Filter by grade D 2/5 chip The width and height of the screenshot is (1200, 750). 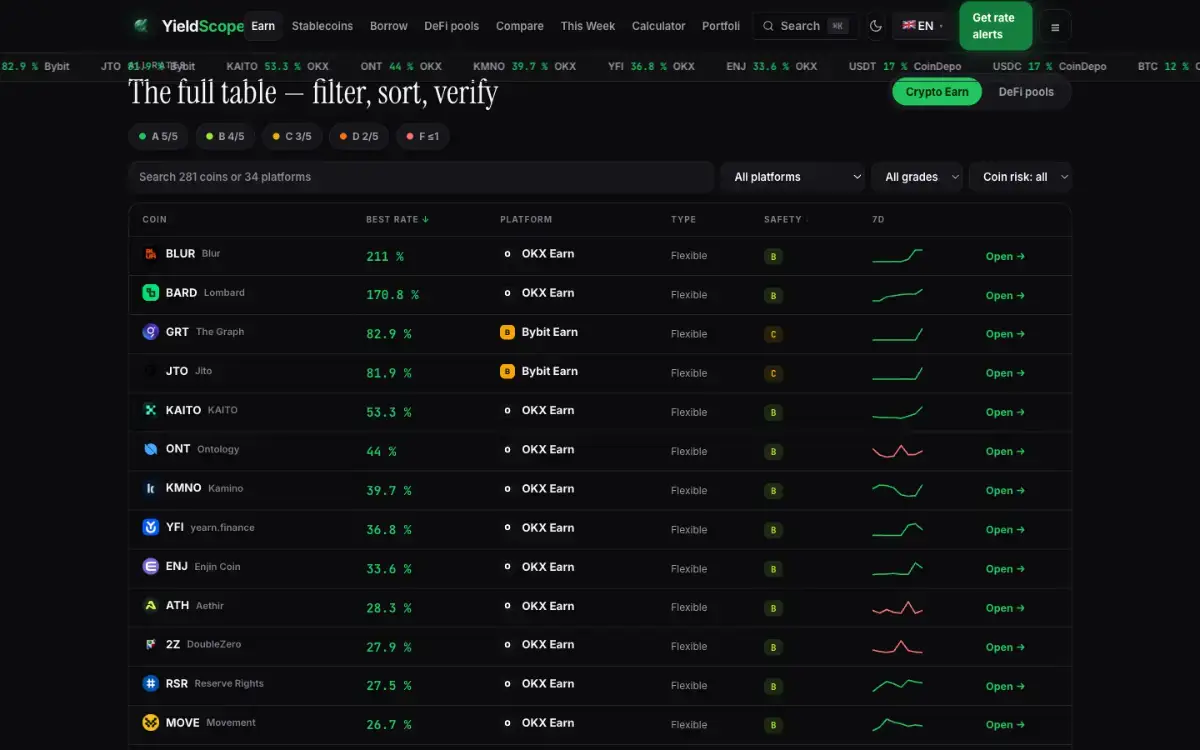[x=359, y=136]
